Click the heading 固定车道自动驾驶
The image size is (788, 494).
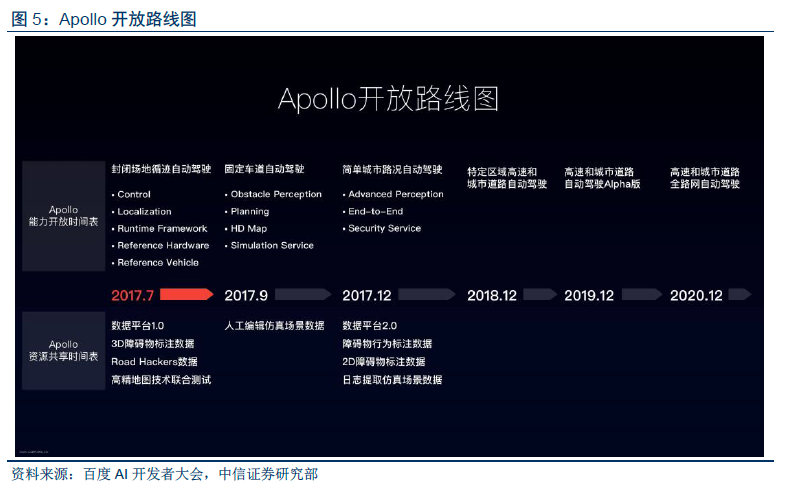pos(264,169)
